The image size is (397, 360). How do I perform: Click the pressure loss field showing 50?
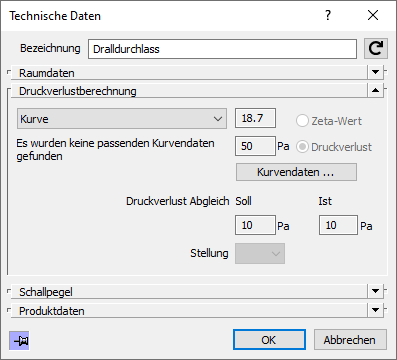point(255,146)
